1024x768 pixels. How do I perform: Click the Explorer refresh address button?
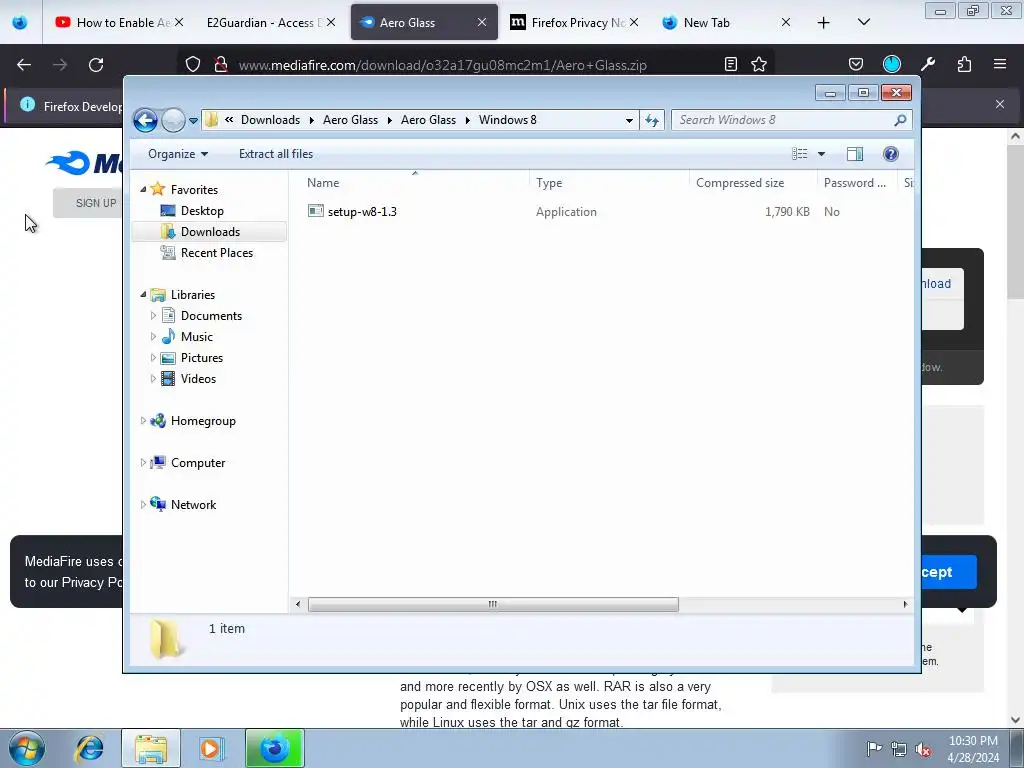coord(652,120)
